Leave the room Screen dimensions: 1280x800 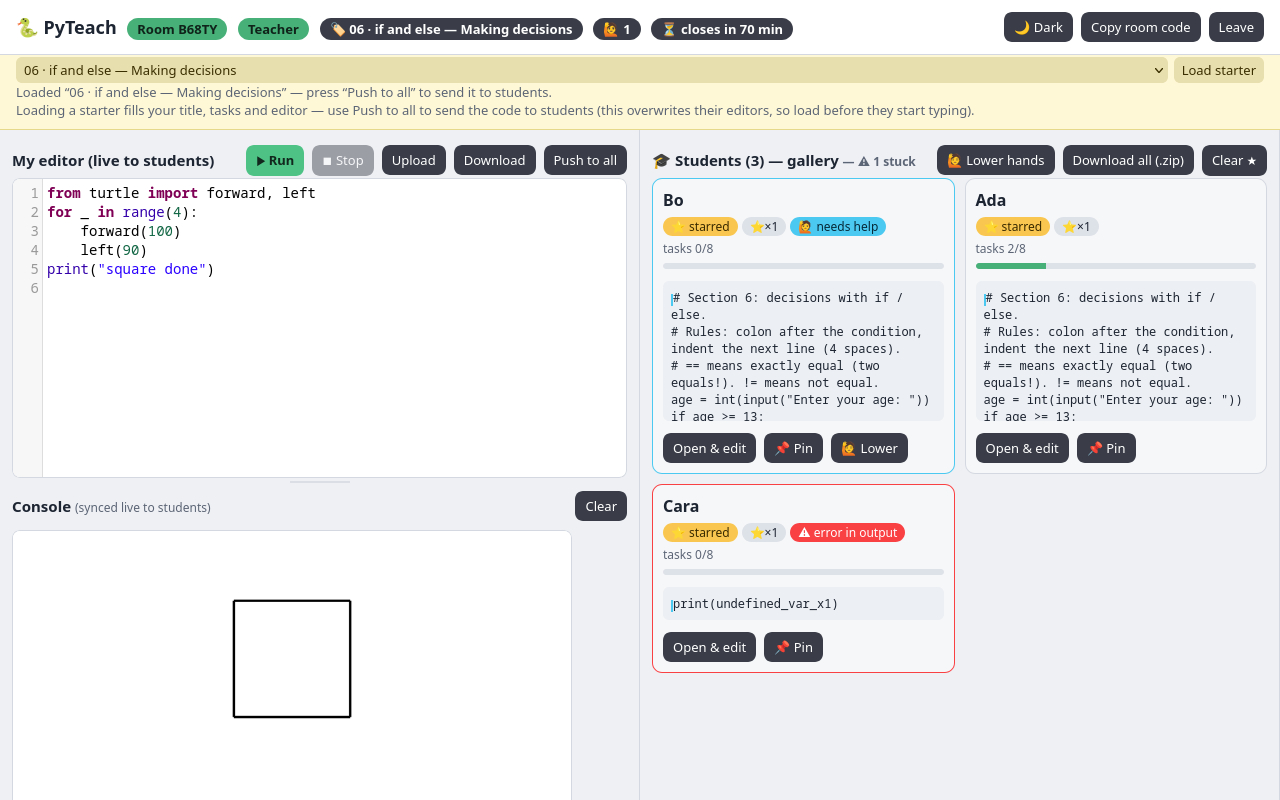1236,27
